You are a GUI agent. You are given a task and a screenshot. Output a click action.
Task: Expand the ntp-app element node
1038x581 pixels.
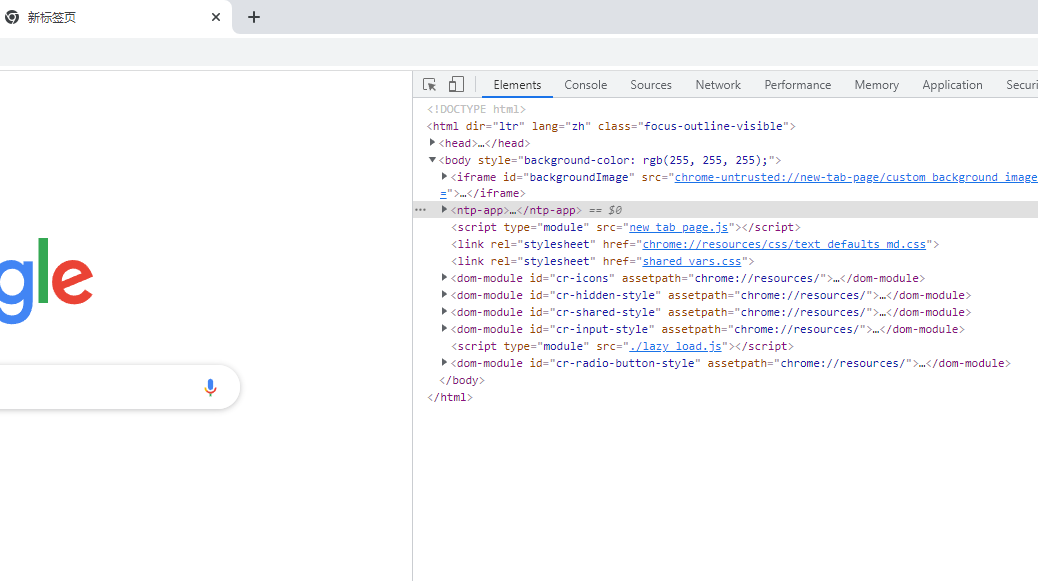(444, 210)
